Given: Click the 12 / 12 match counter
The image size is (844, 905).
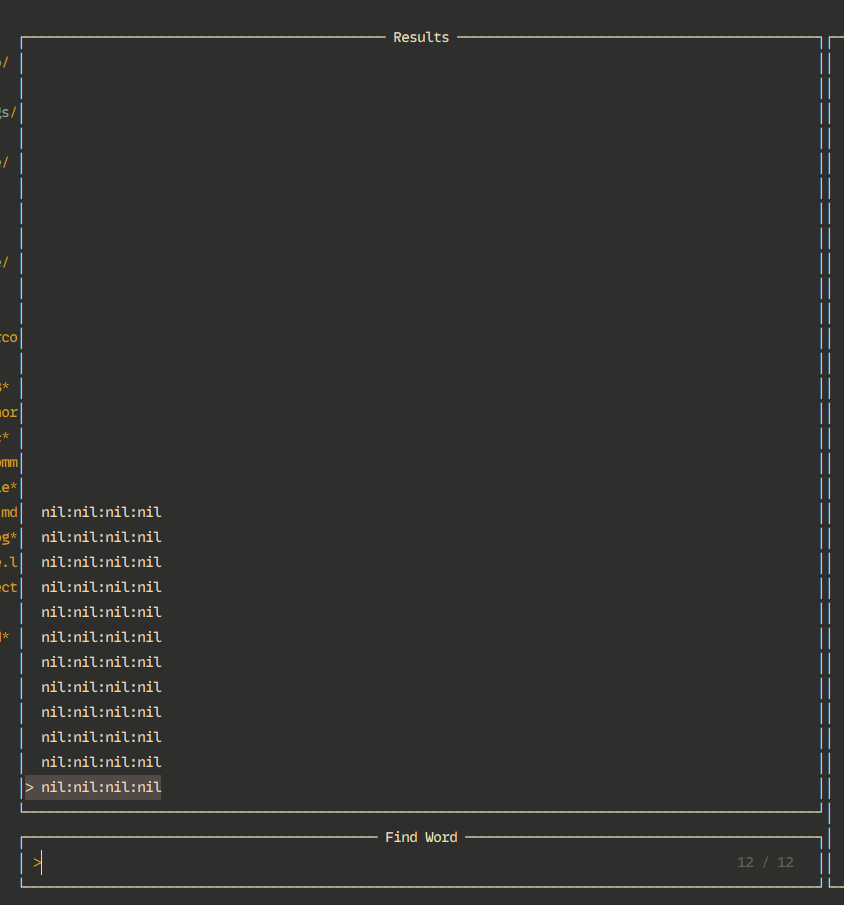Looking at the screenshot, I should (765, 862).
